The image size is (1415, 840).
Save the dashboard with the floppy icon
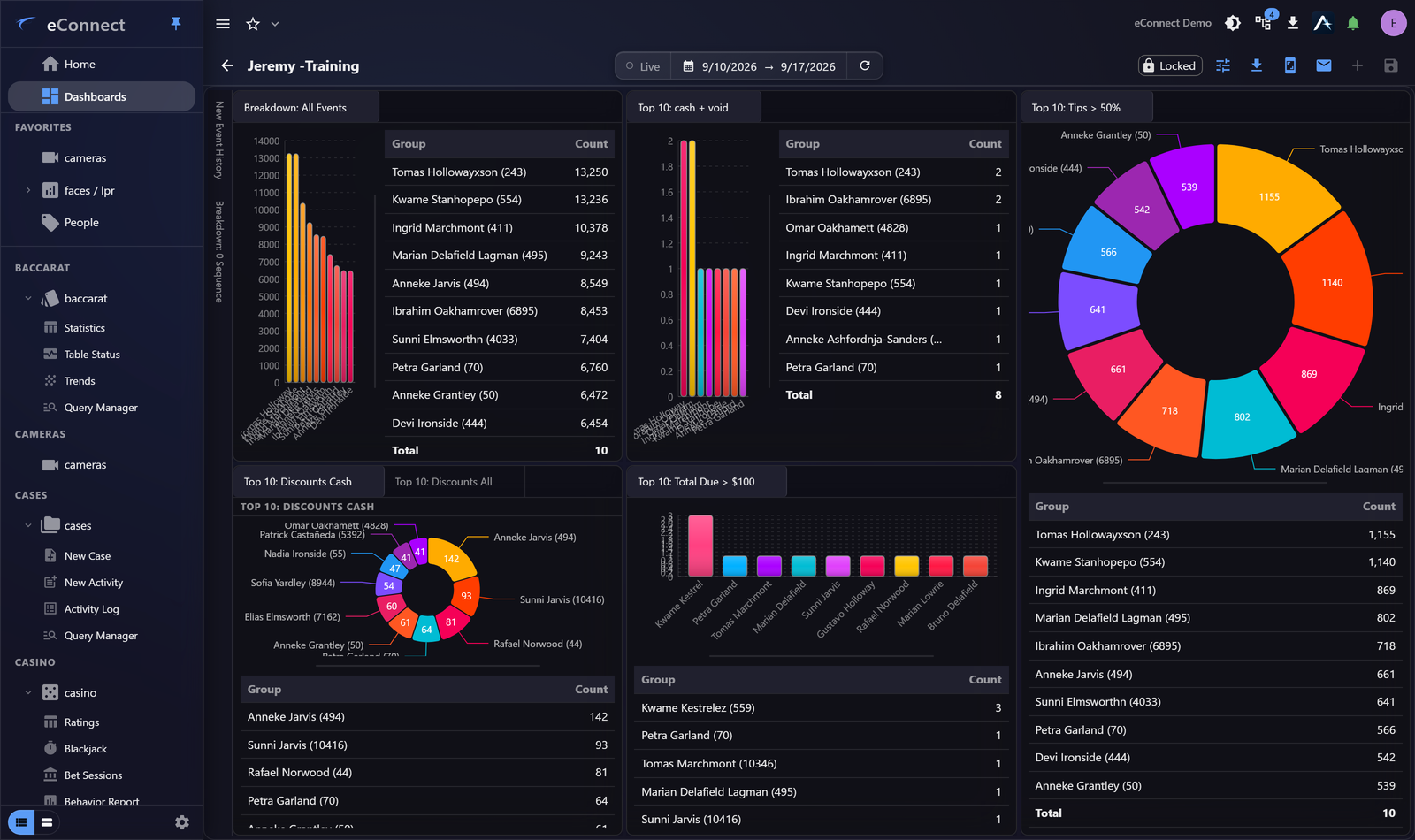tap(1391, 65)
